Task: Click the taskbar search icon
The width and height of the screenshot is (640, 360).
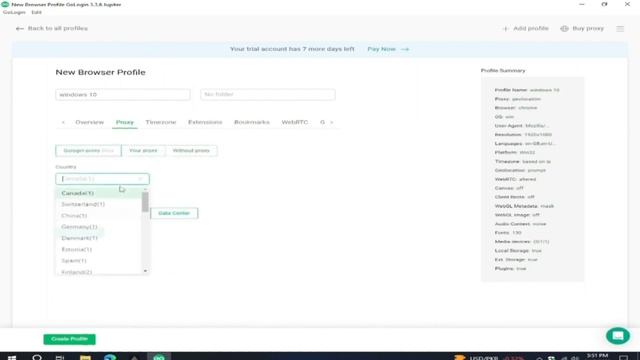Action: 37,357
